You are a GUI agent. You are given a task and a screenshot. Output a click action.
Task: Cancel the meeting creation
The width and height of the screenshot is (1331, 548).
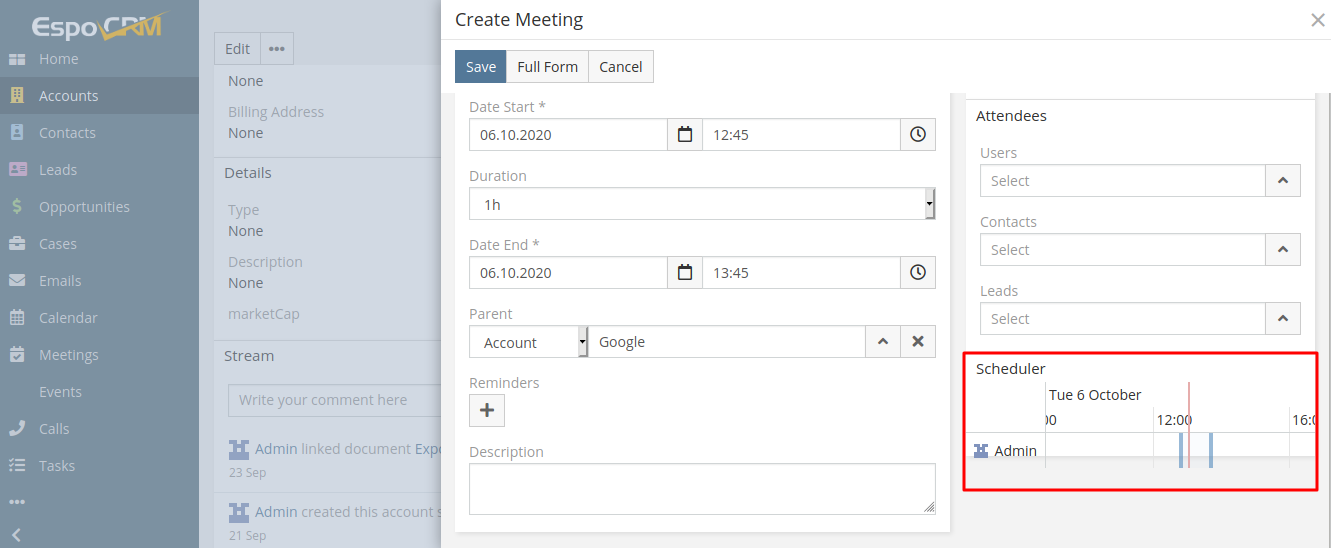tap(621, 67)
